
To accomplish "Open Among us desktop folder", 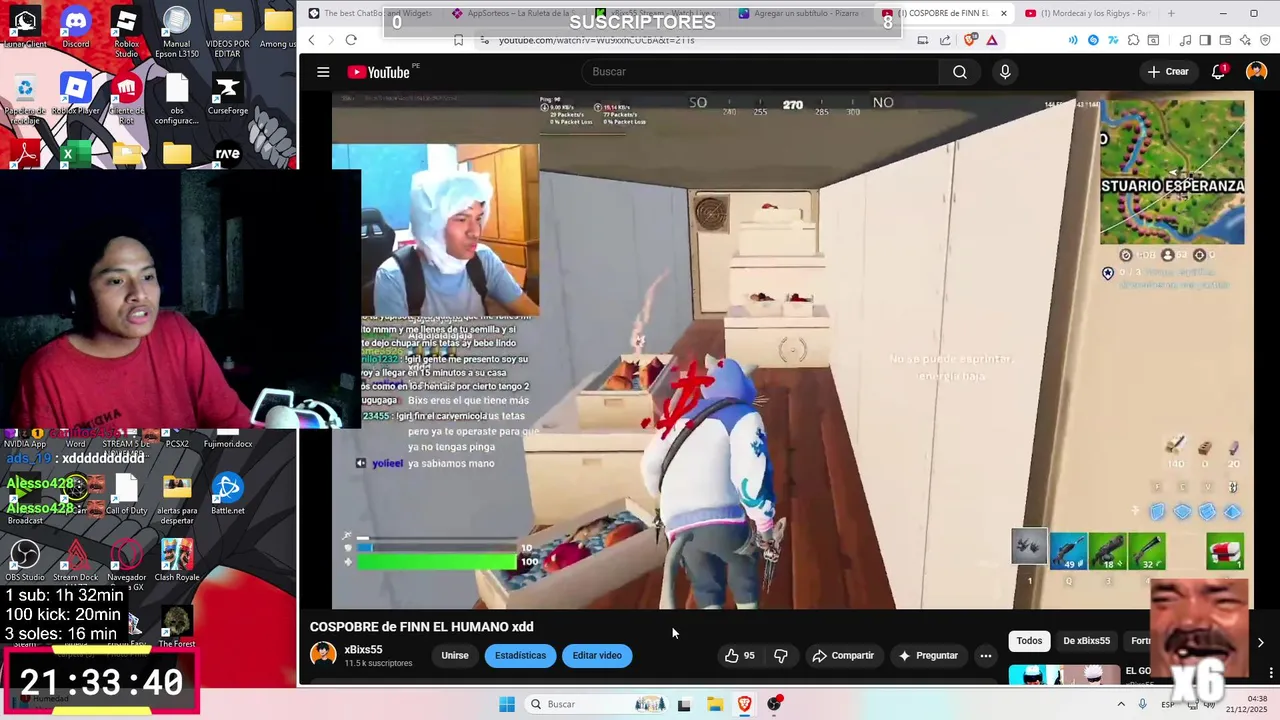I will [278, 27].
